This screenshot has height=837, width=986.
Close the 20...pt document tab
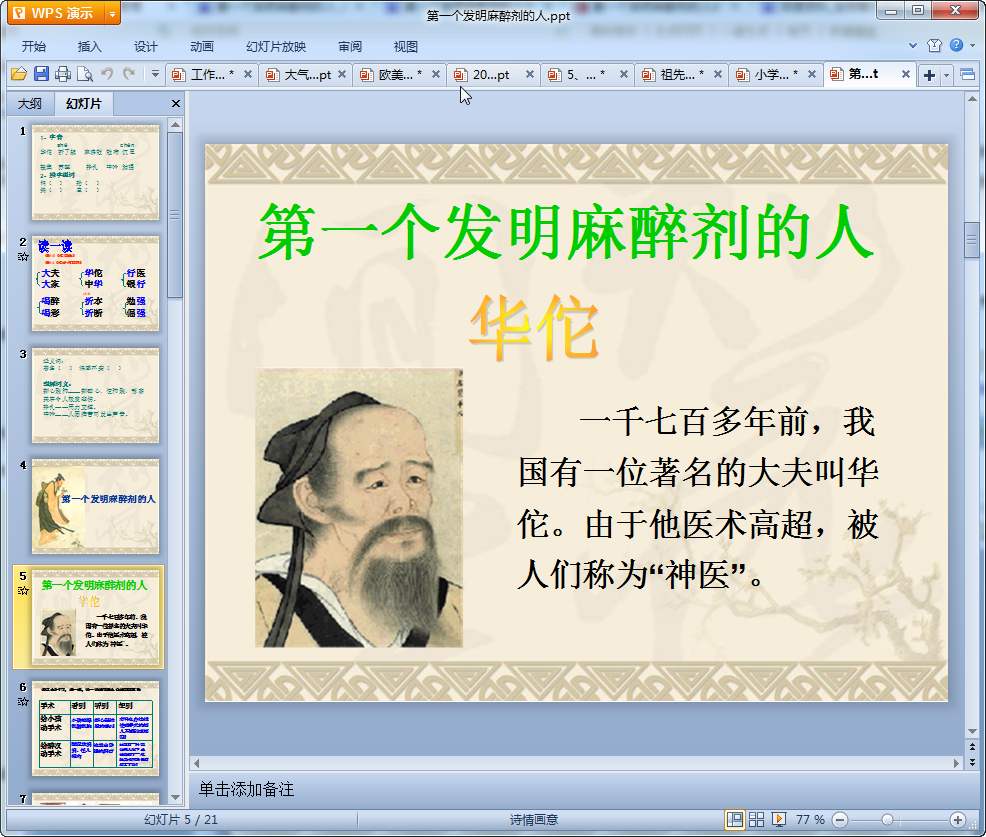click(530, 74)
